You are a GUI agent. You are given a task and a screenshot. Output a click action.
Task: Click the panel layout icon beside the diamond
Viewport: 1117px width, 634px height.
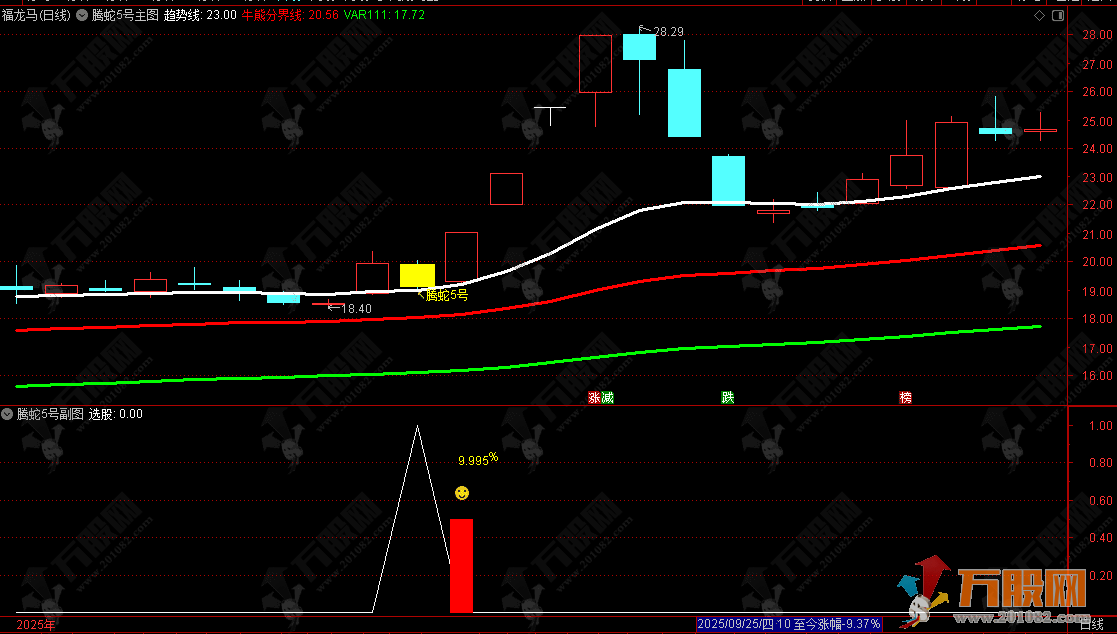coord(1058,15)
